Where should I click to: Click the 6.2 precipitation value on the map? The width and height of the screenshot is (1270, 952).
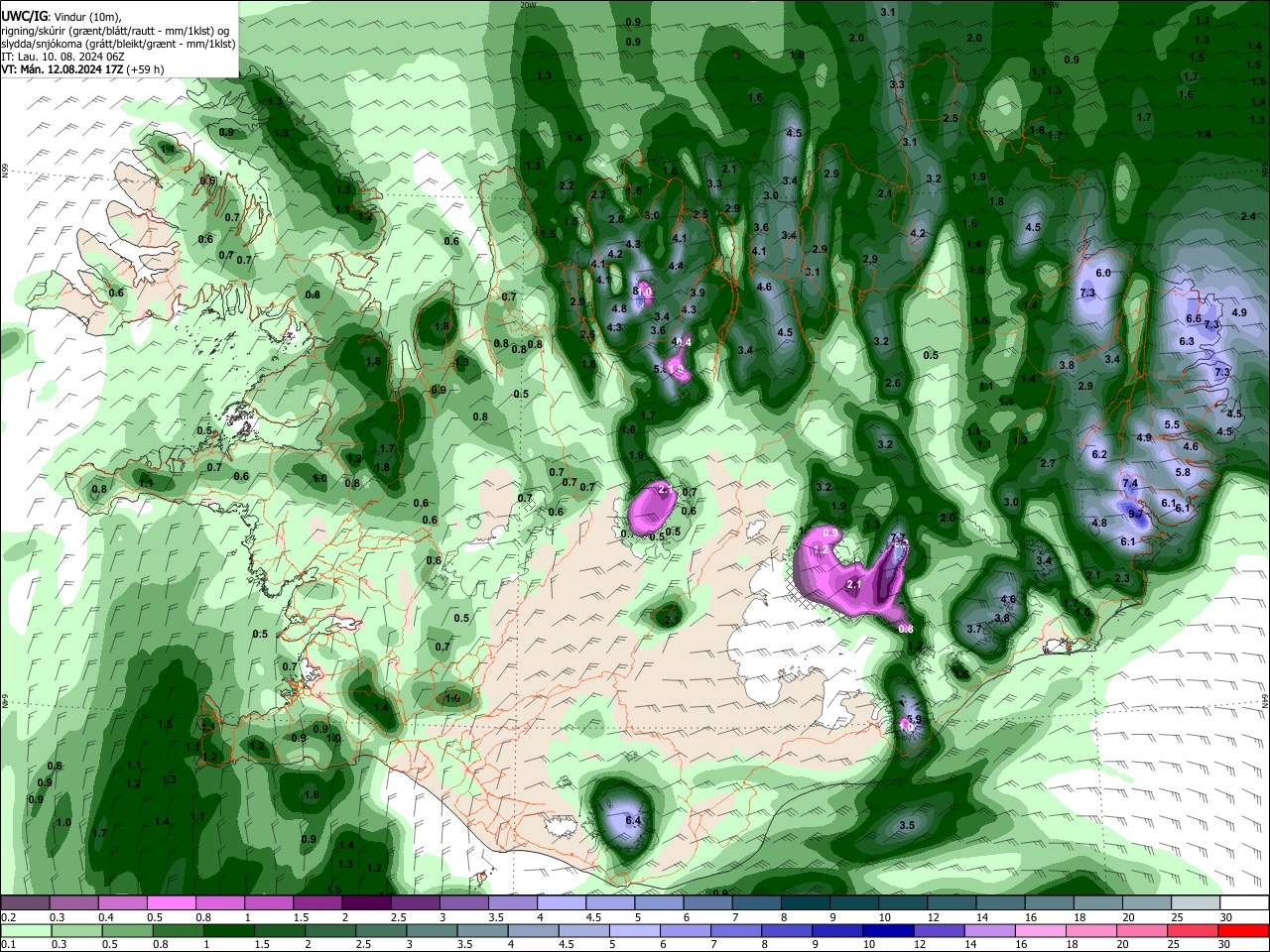(x=1099, y=454)
